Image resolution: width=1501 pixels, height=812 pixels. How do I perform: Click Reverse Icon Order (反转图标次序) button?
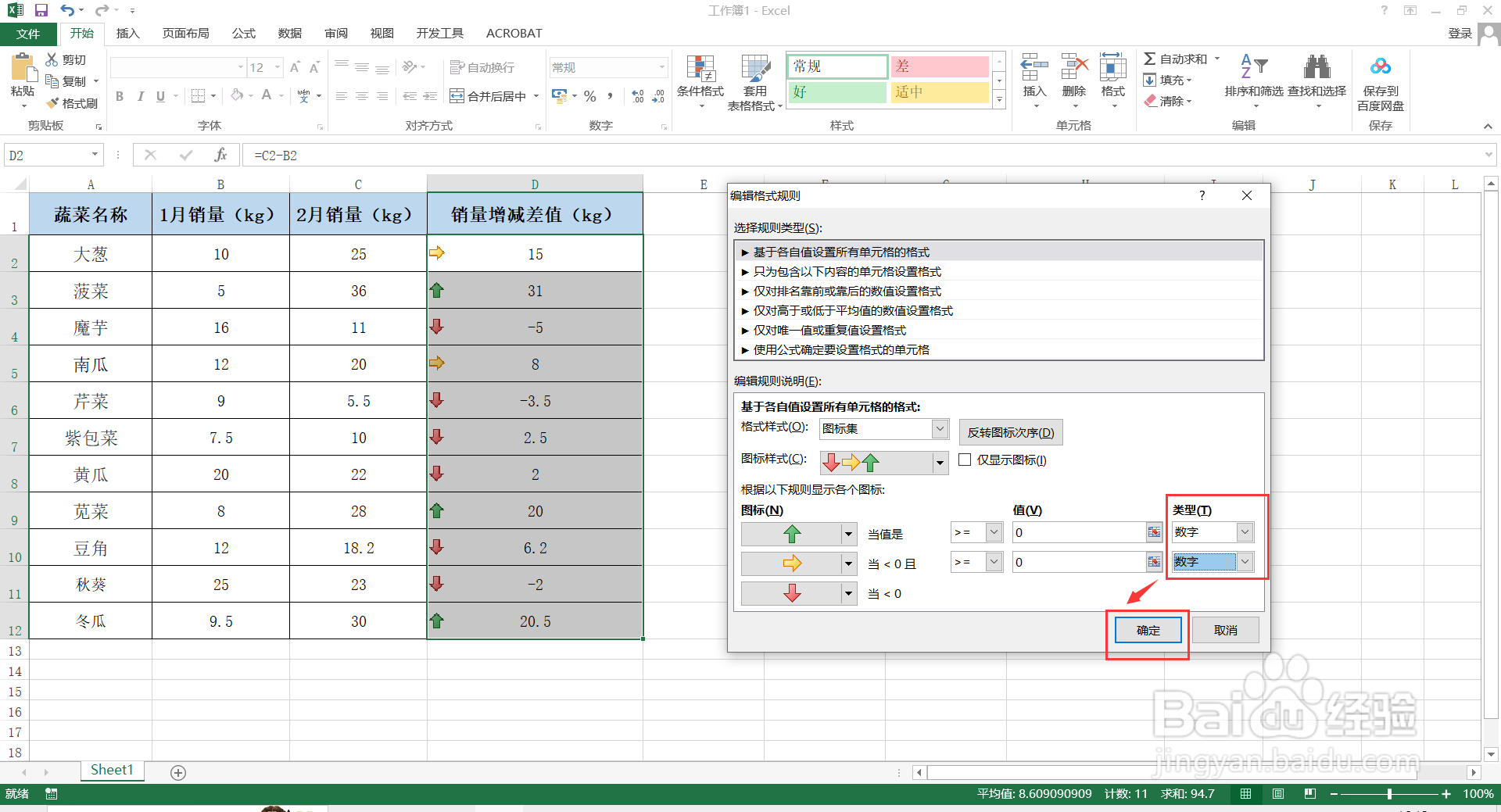point(1011,432)
